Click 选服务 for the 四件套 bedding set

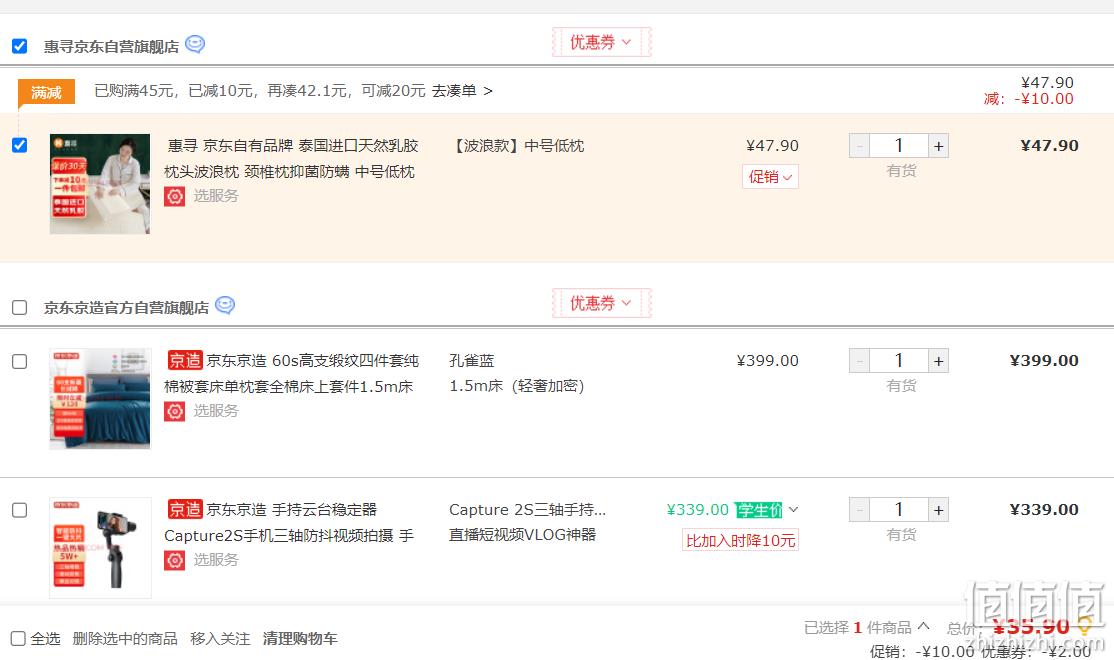(x=216, y=411)
